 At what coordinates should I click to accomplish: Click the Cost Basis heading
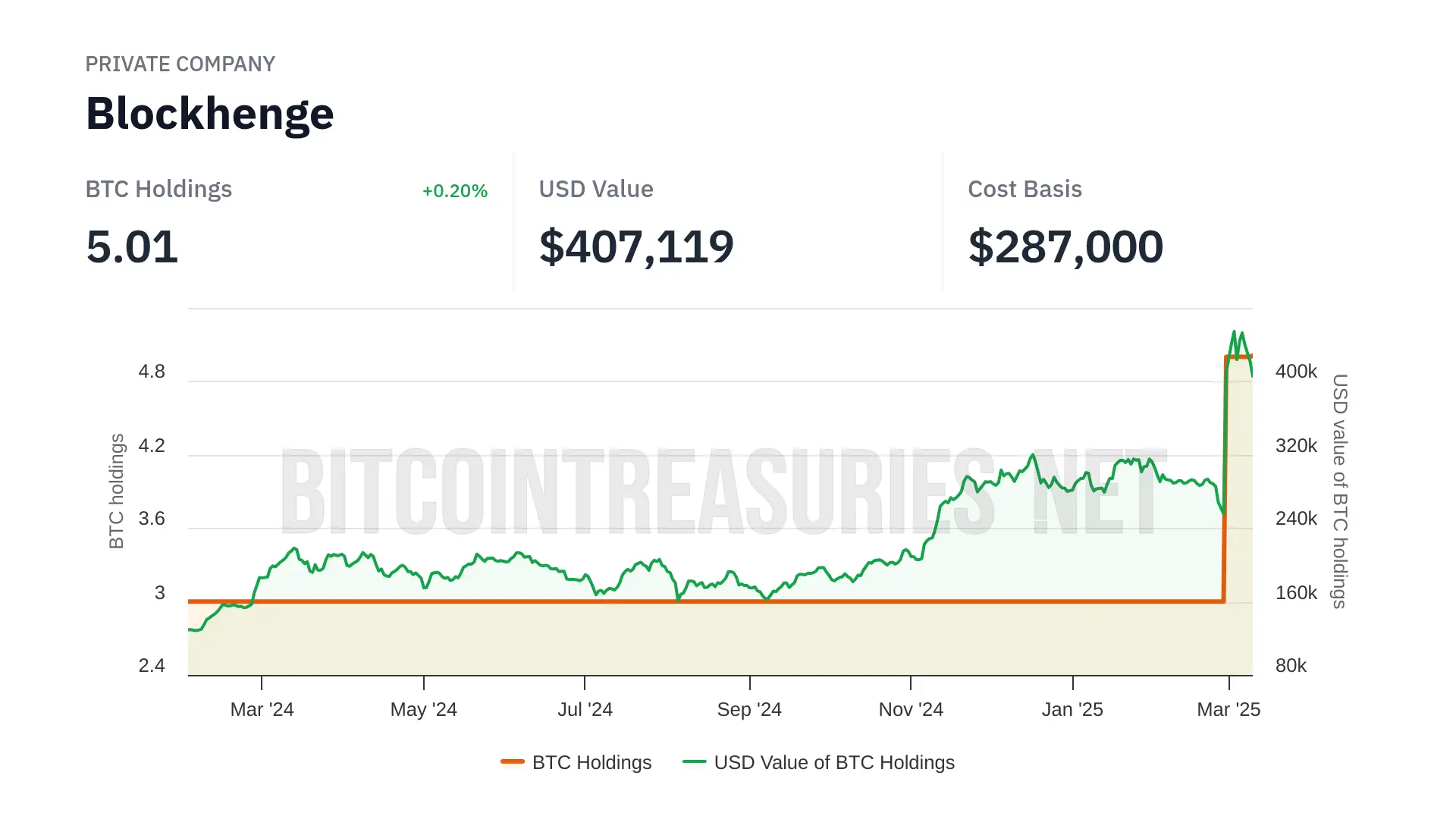(1025, 190)
